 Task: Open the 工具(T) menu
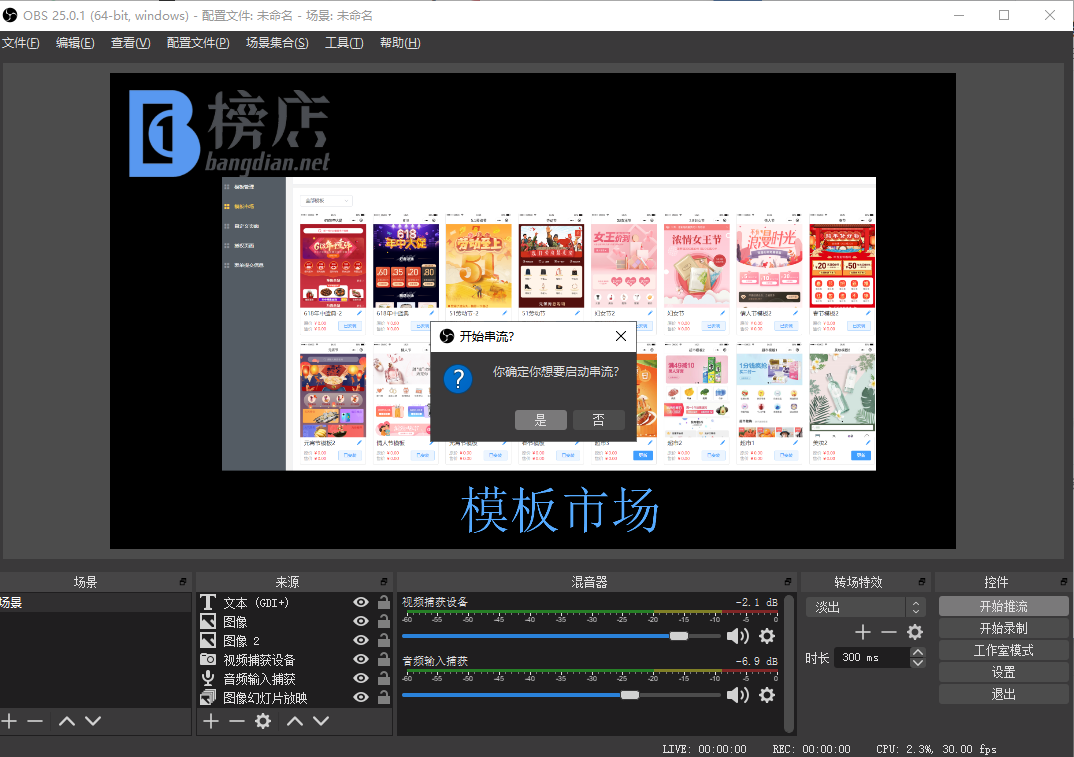point(343,43)
